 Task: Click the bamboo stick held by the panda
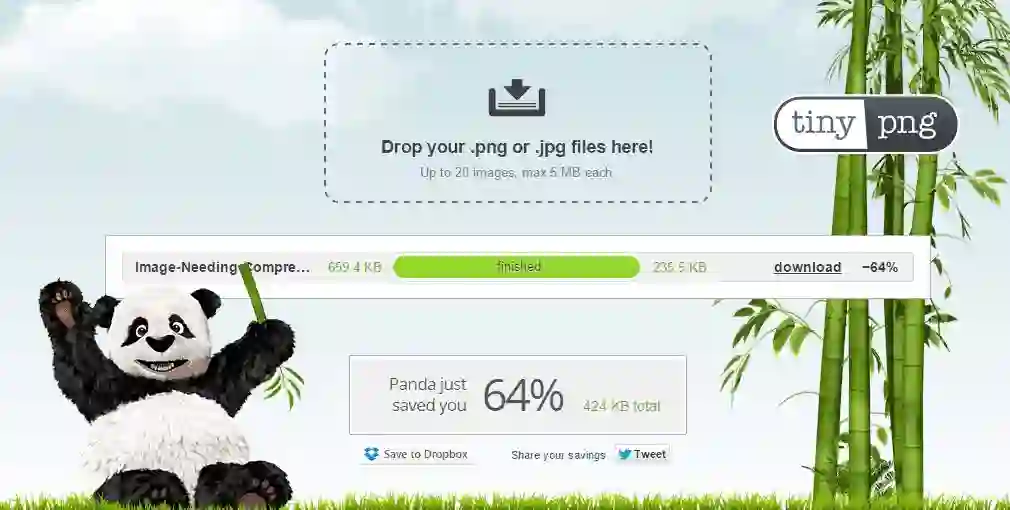[x=252, y=293]
